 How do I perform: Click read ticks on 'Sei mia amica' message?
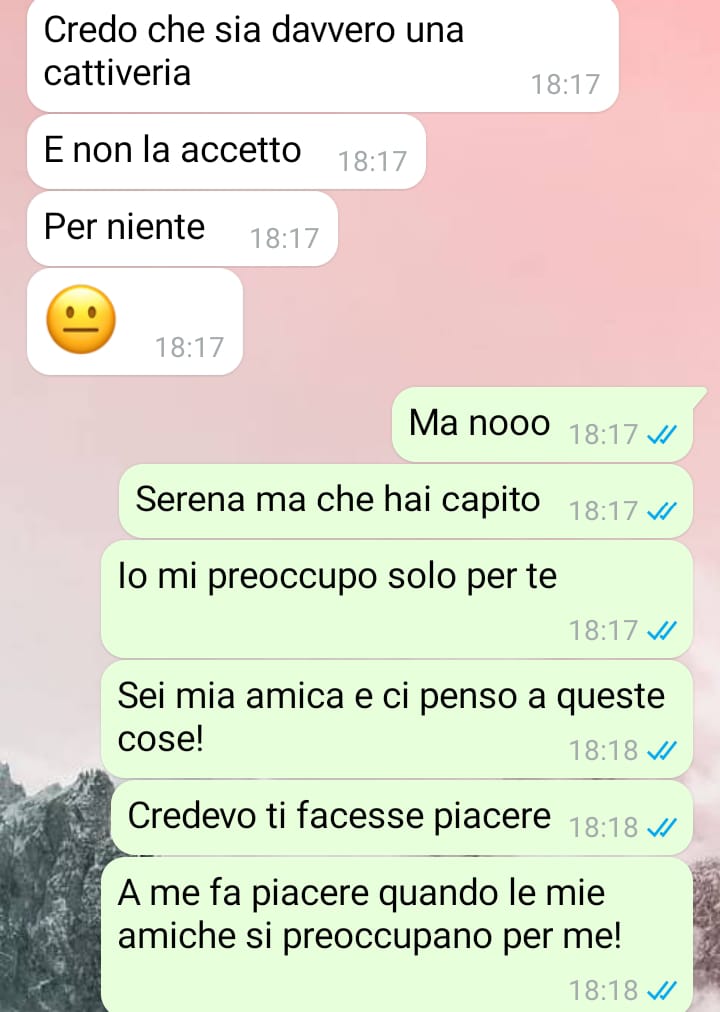pyautogui.click(x=662, y=751)
